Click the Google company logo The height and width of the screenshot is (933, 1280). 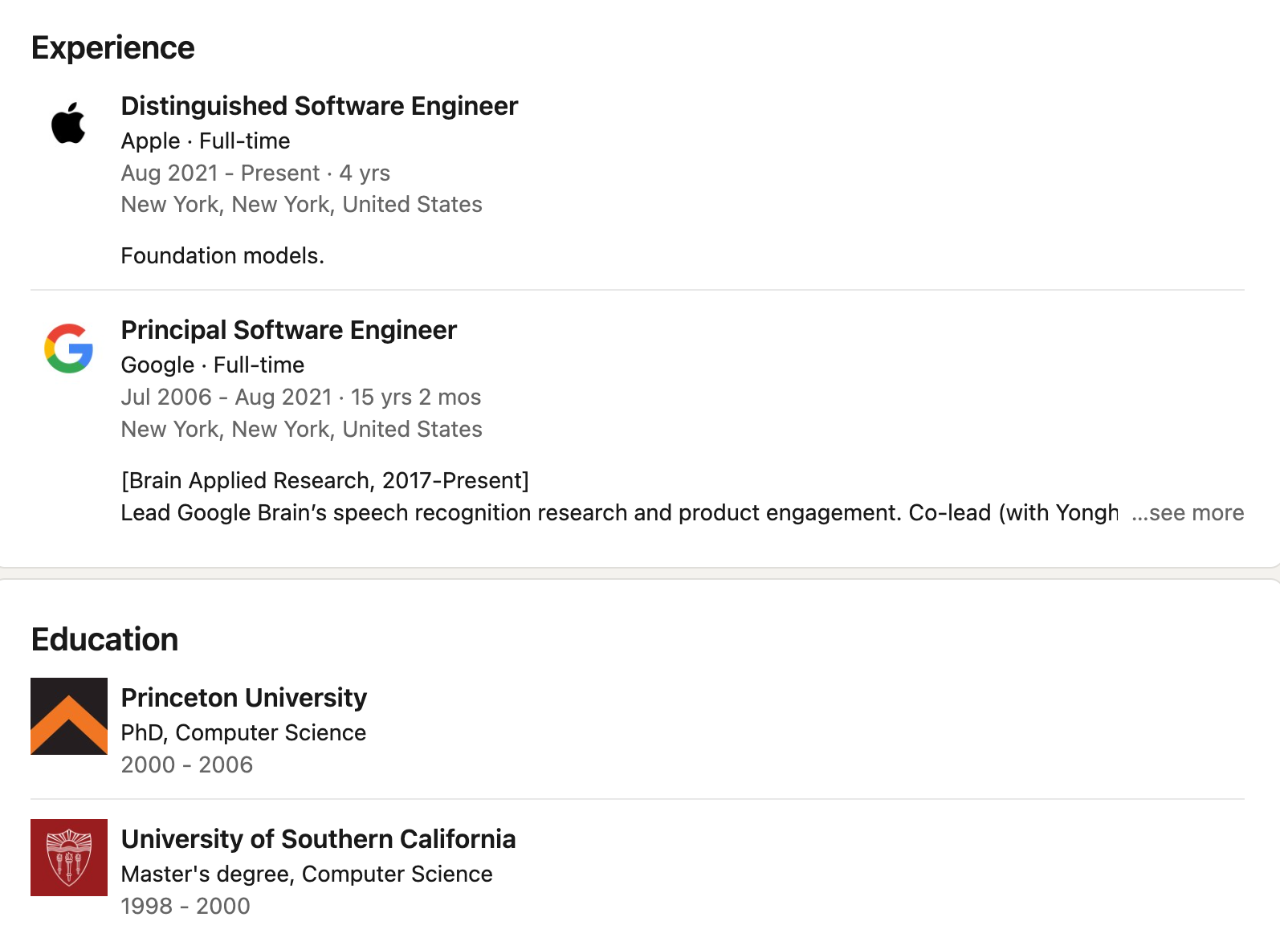pyautogui.click(x=68, y=348)
